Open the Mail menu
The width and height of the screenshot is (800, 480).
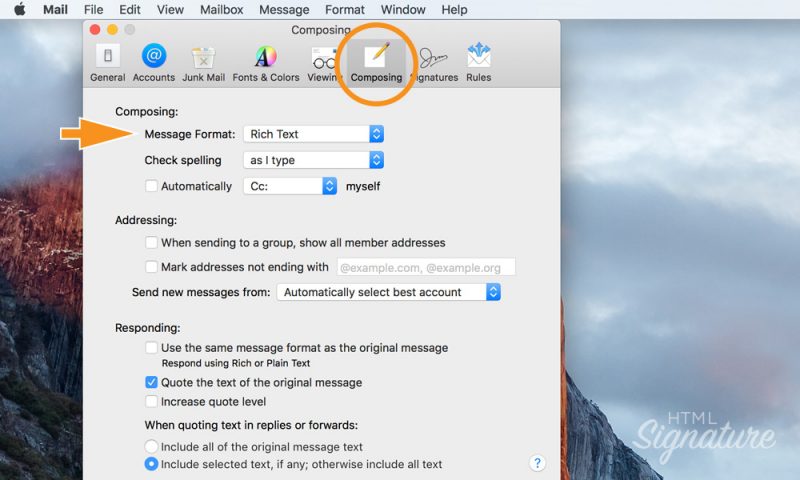55,10
